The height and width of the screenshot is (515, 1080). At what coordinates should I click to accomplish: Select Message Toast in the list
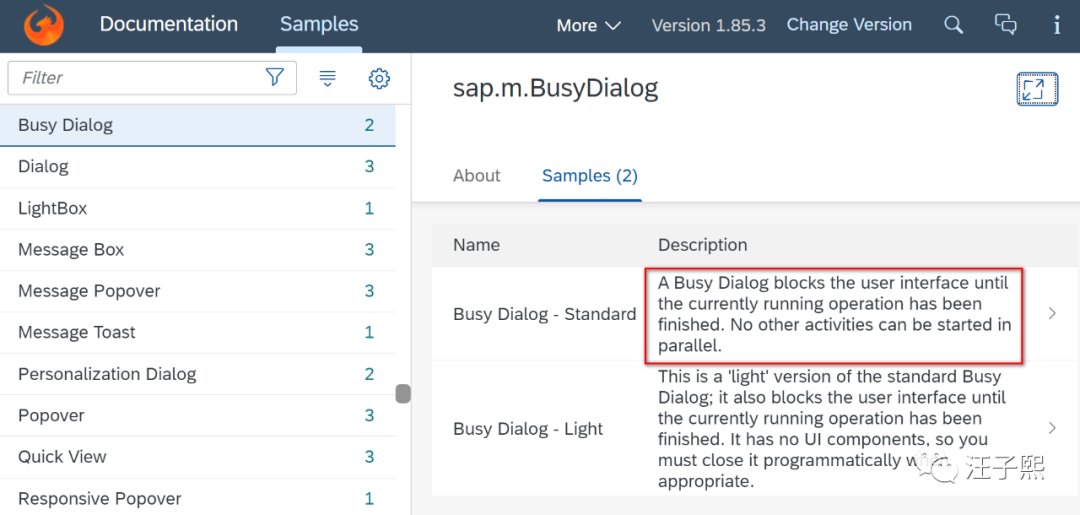point(77,332)
